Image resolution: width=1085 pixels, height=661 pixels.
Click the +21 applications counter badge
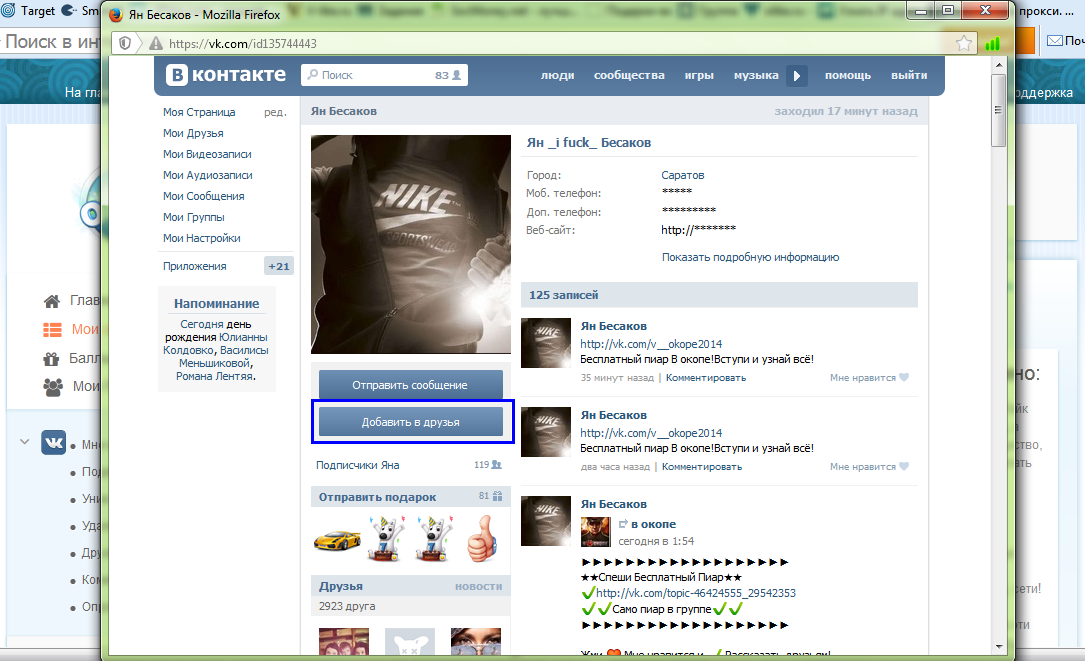279,266
